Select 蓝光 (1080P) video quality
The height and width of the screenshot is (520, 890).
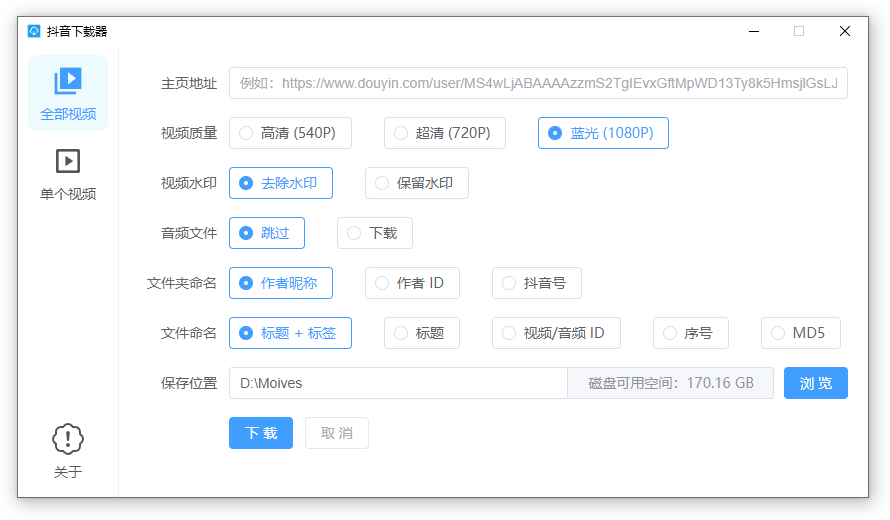[x=603, y=133]
